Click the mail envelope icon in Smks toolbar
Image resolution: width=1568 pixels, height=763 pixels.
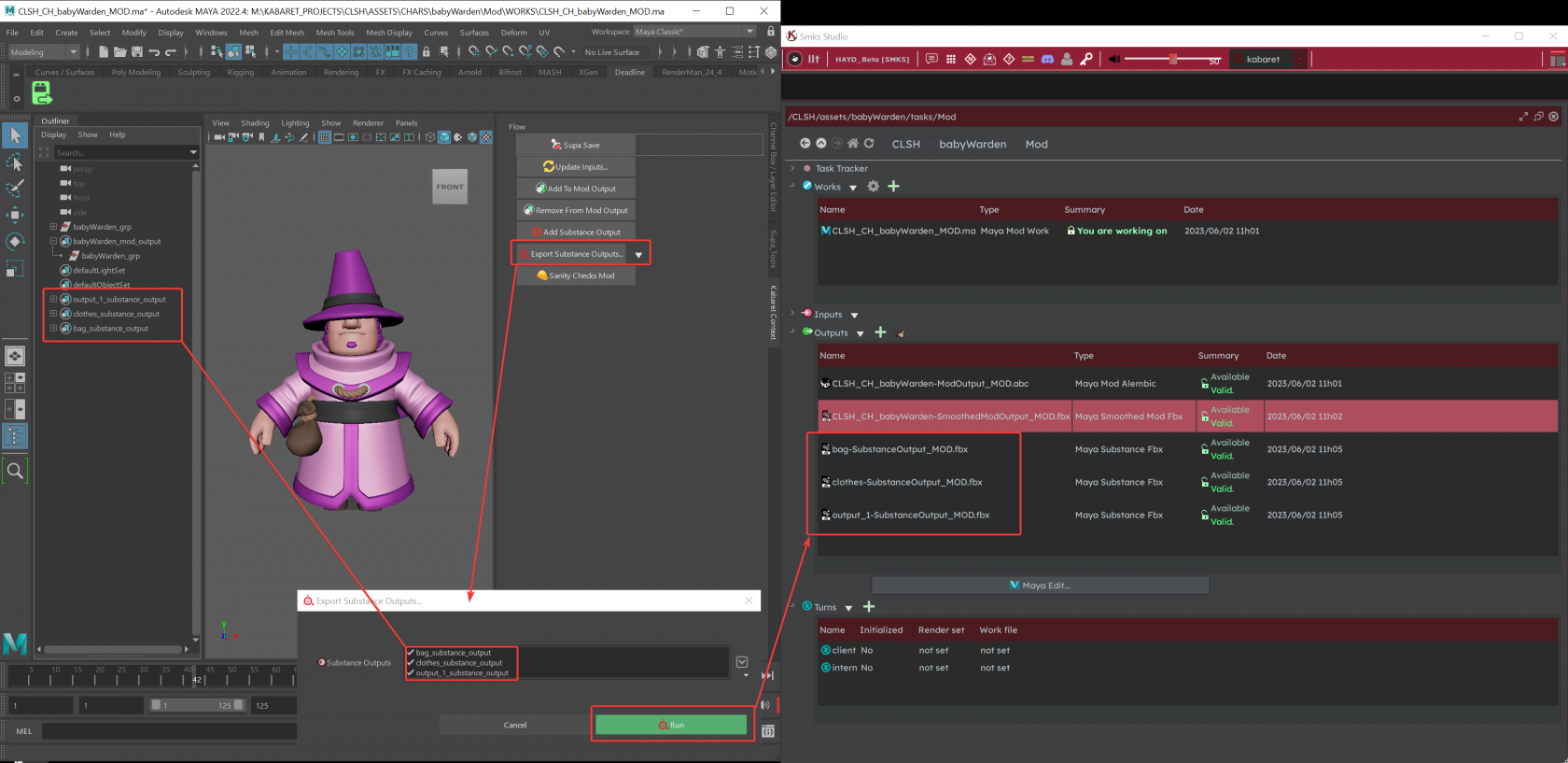point(990,59)
